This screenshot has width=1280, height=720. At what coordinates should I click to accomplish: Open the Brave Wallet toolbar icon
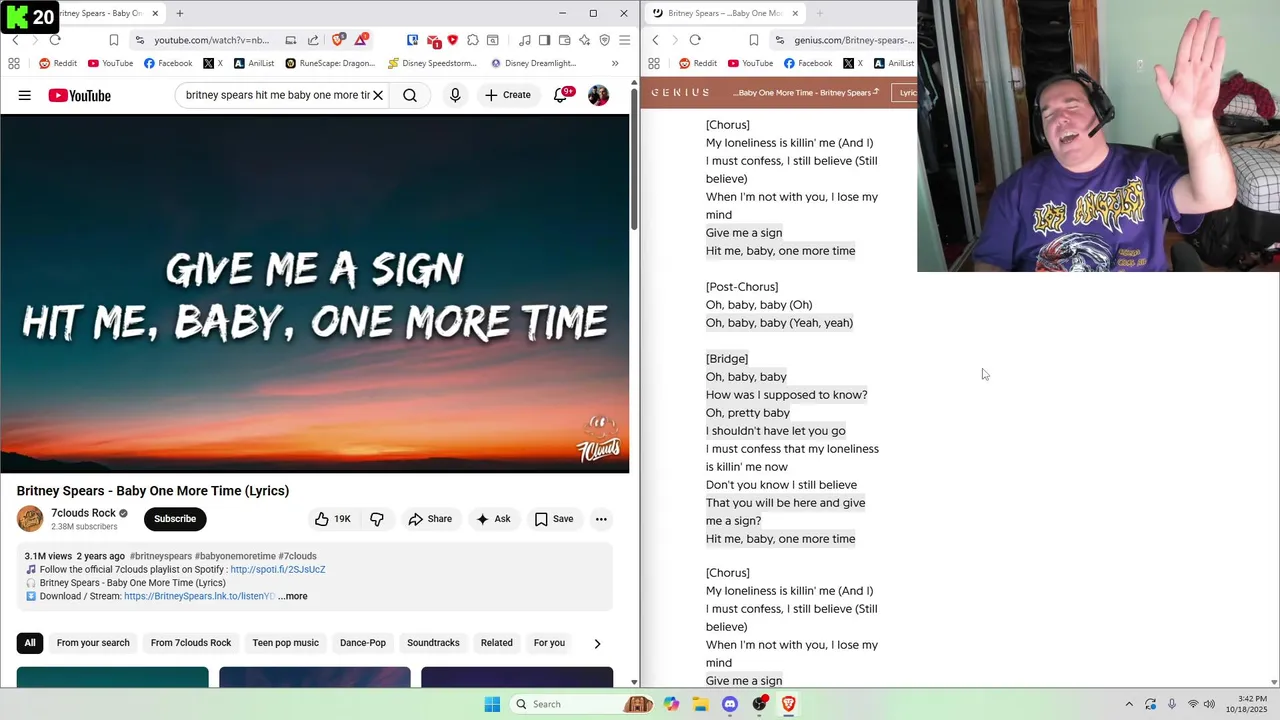564,40
